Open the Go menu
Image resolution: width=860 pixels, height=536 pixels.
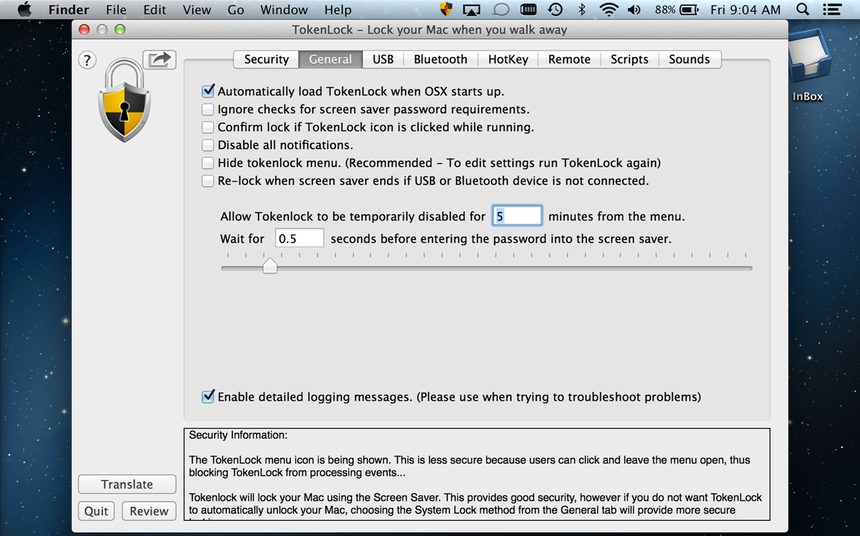[235, 10]
